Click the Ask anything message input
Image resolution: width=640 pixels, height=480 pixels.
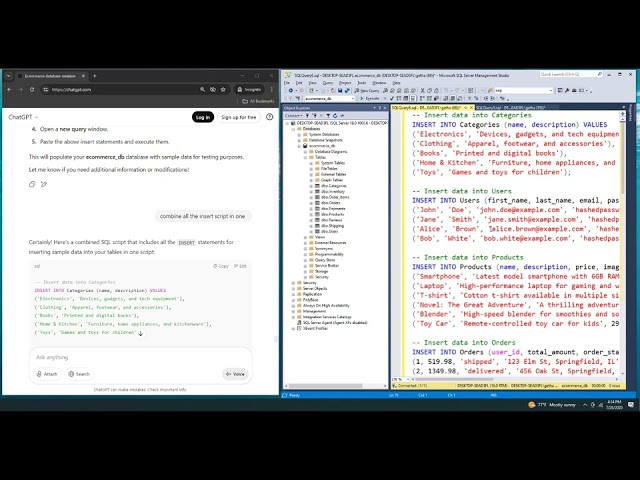coord(140,357)
